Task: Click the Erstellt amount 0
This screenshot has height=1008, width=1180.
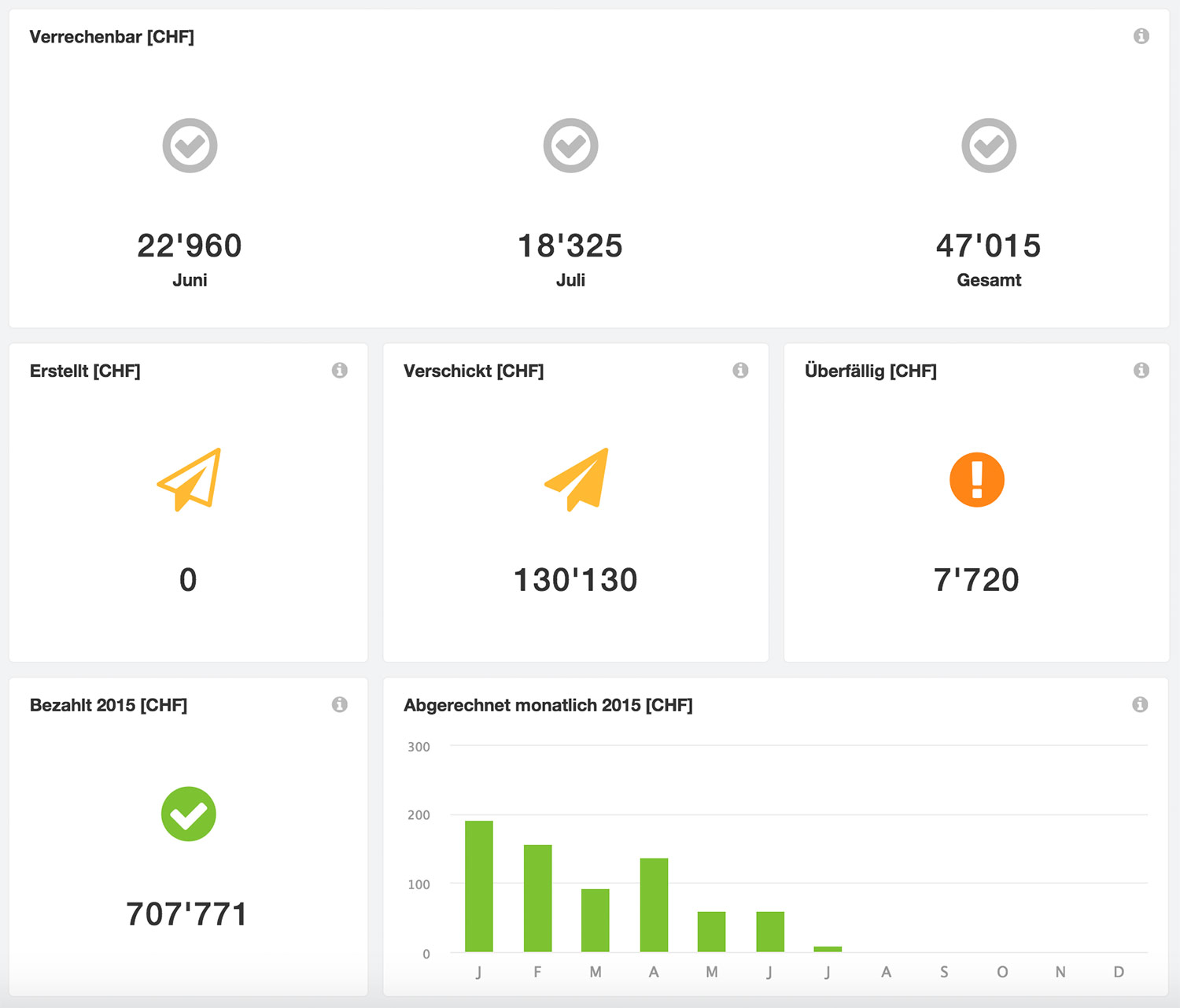Action: tap(188, 580)
